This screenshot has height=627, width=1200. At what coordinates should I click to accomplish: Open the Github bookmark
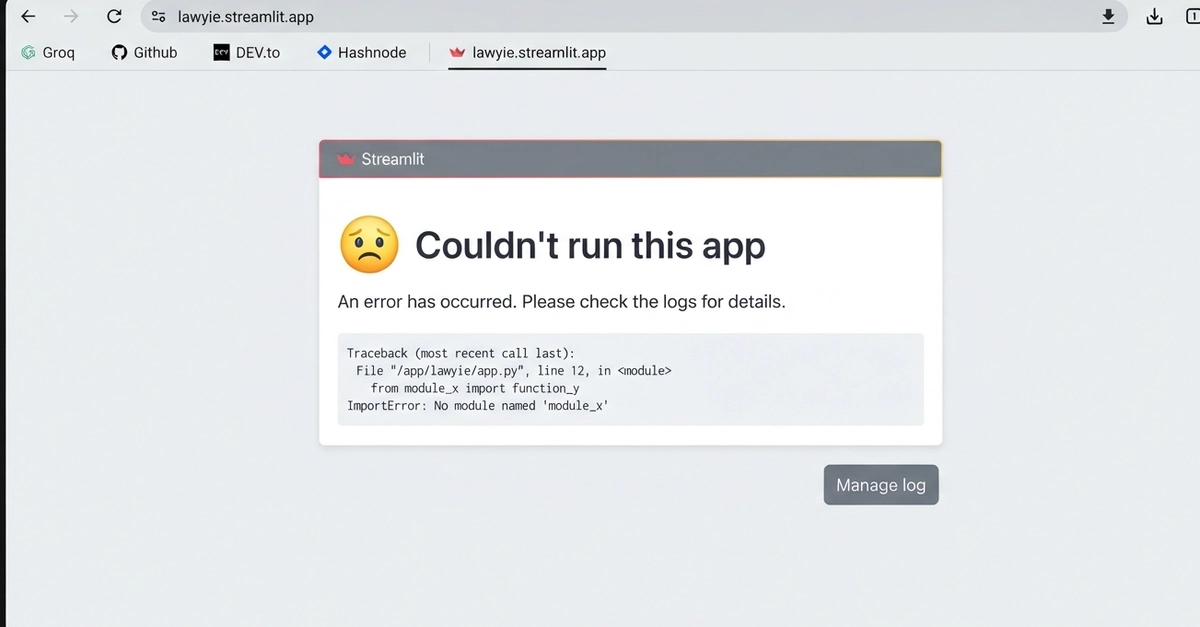pyautogui.click(x=144, y=52)
